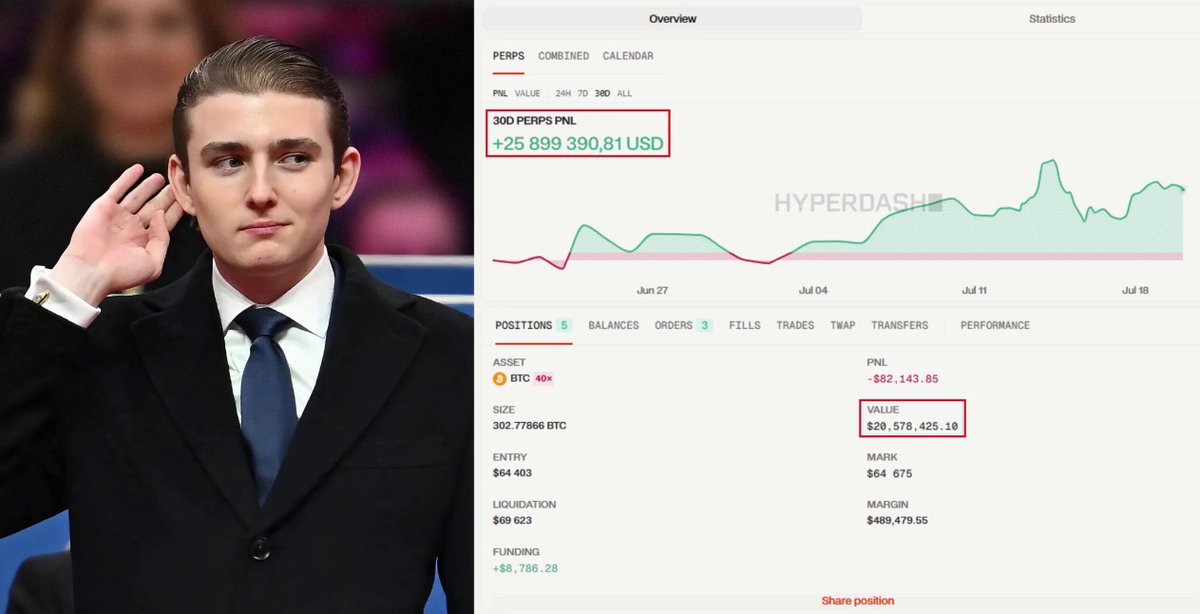Screen dimensions: 1200x614
Task: Select the PNL chart mode
Action: (x=500, y=93)
